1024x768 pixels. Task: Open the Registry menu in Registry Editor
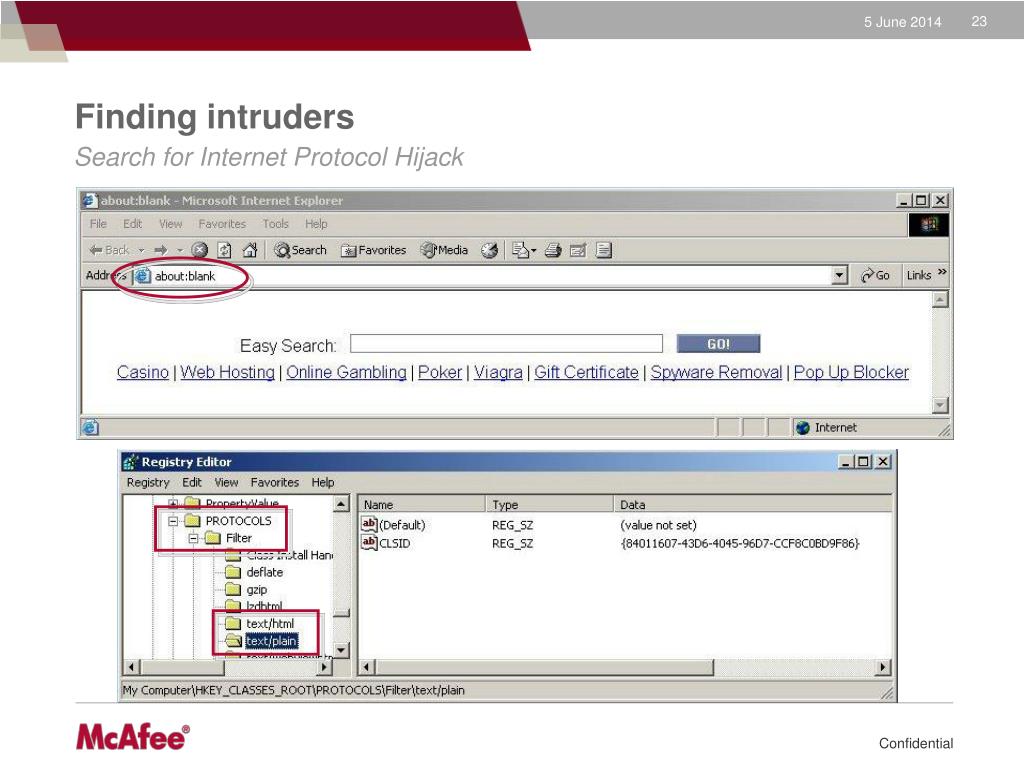(x=148, y=483)
